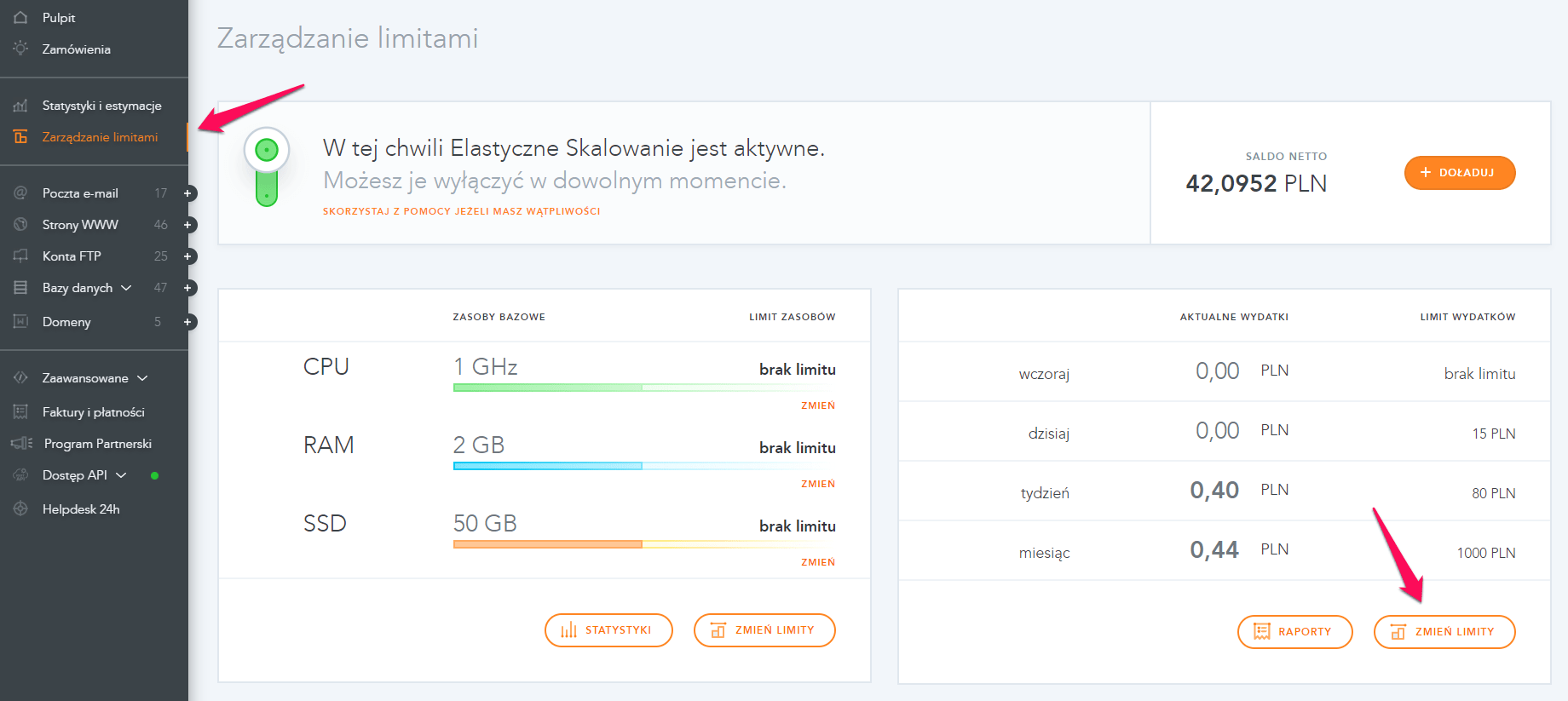Click the Zamówienia sidebar icon
Viewport: 1568px width, 701px height.
(20, 49)
